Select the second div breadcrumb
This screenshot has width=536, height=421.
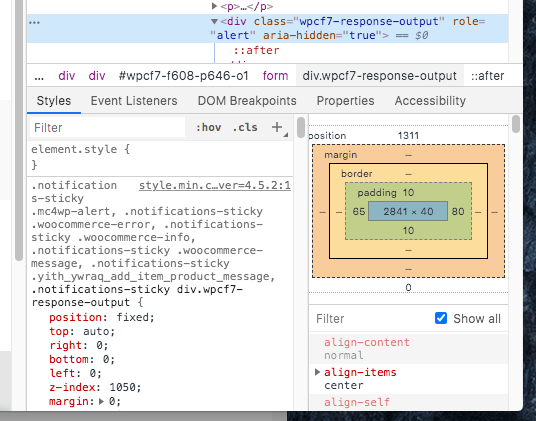coord(97,76)
